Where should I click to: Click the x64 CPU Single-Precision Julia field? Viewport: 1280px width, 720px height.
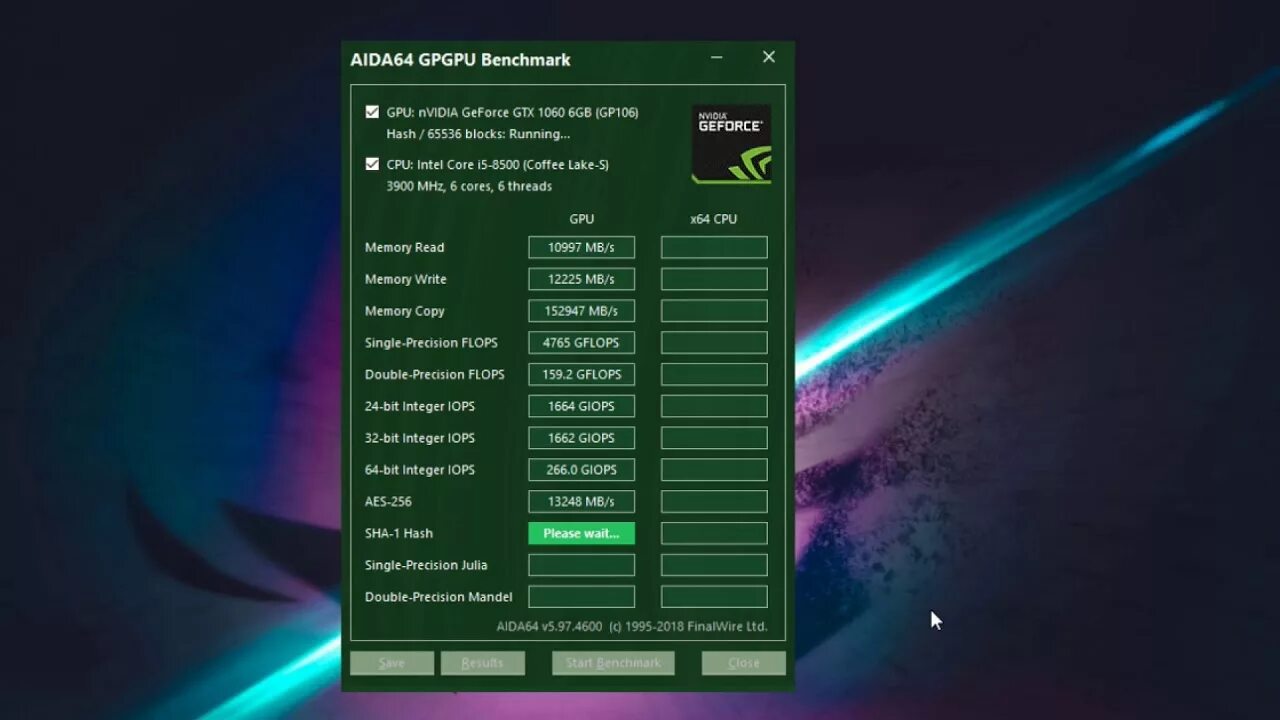coord(714,565)
